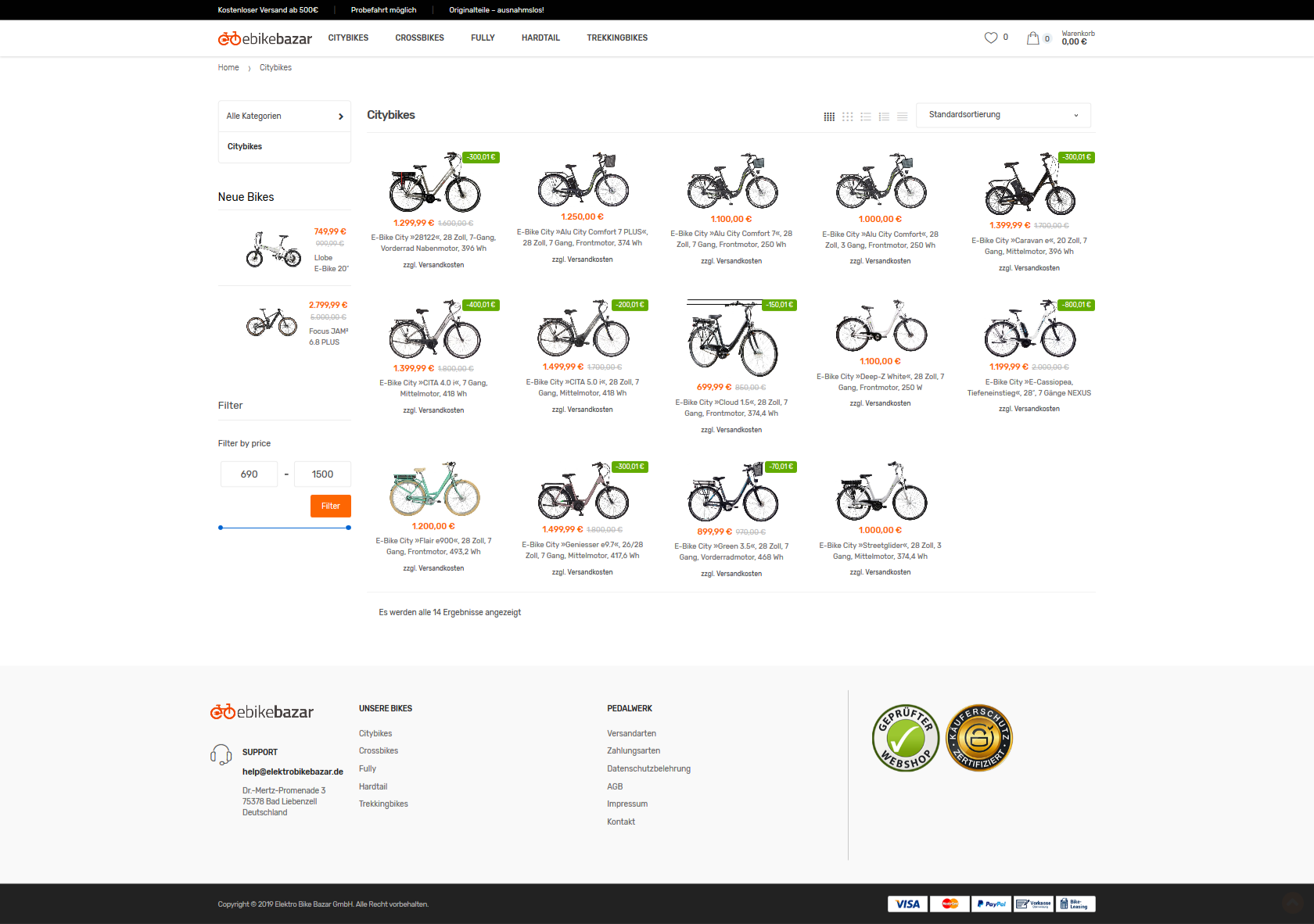The image size is (1314, 924).
Task: Open the shopping bag cart icon
Action: pos(1033,38)
